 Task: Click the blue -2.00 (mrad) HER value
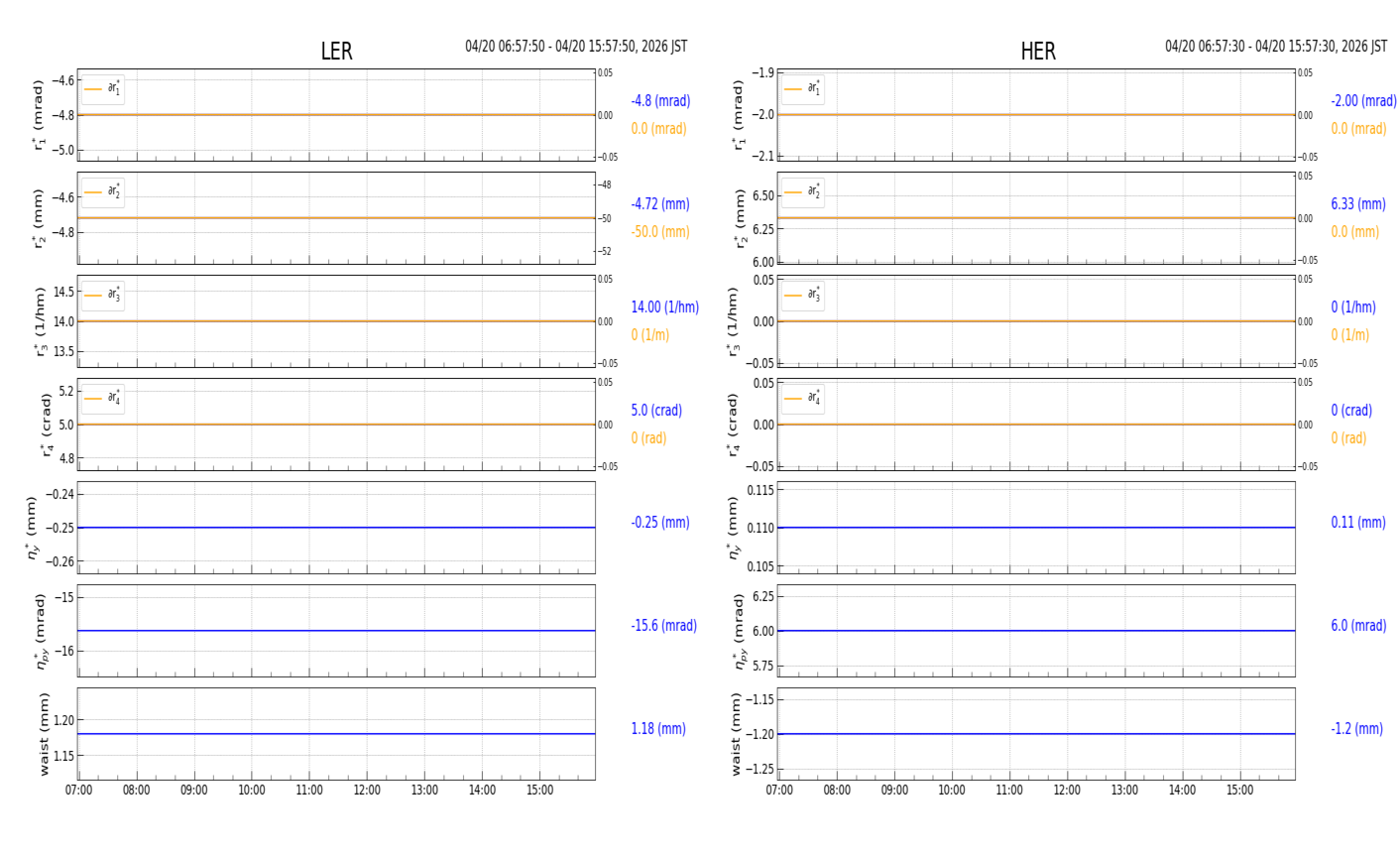tap(1363, 101)
